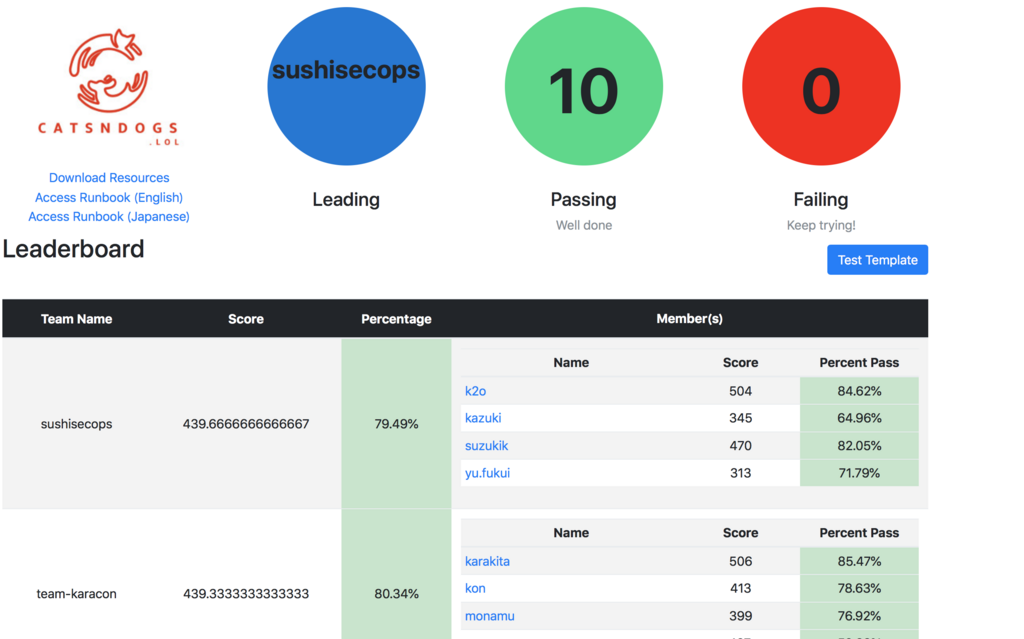
Task: Click the Leaderboard heading
Action: point(73,249)
